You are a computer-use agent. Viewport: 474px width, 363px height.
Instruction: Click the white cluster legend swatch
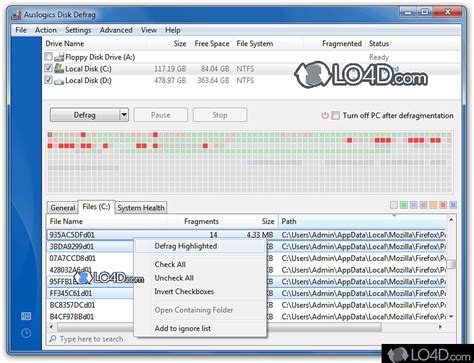(394, 205)
